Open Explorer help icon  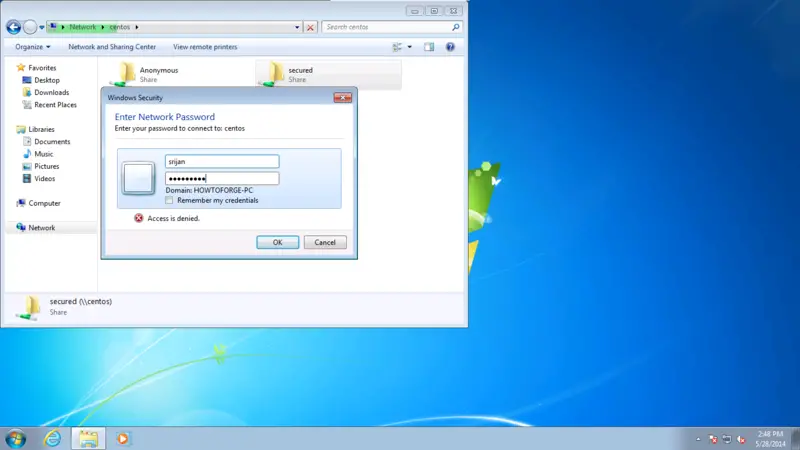pyautogui.click(x=450, y=47)
